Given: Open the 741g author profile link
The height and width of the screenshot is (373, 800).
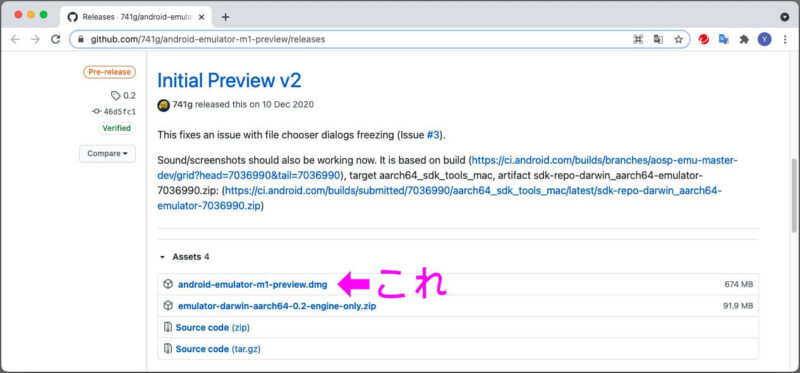Looking at the screenshot, I should tap(183, 105).
